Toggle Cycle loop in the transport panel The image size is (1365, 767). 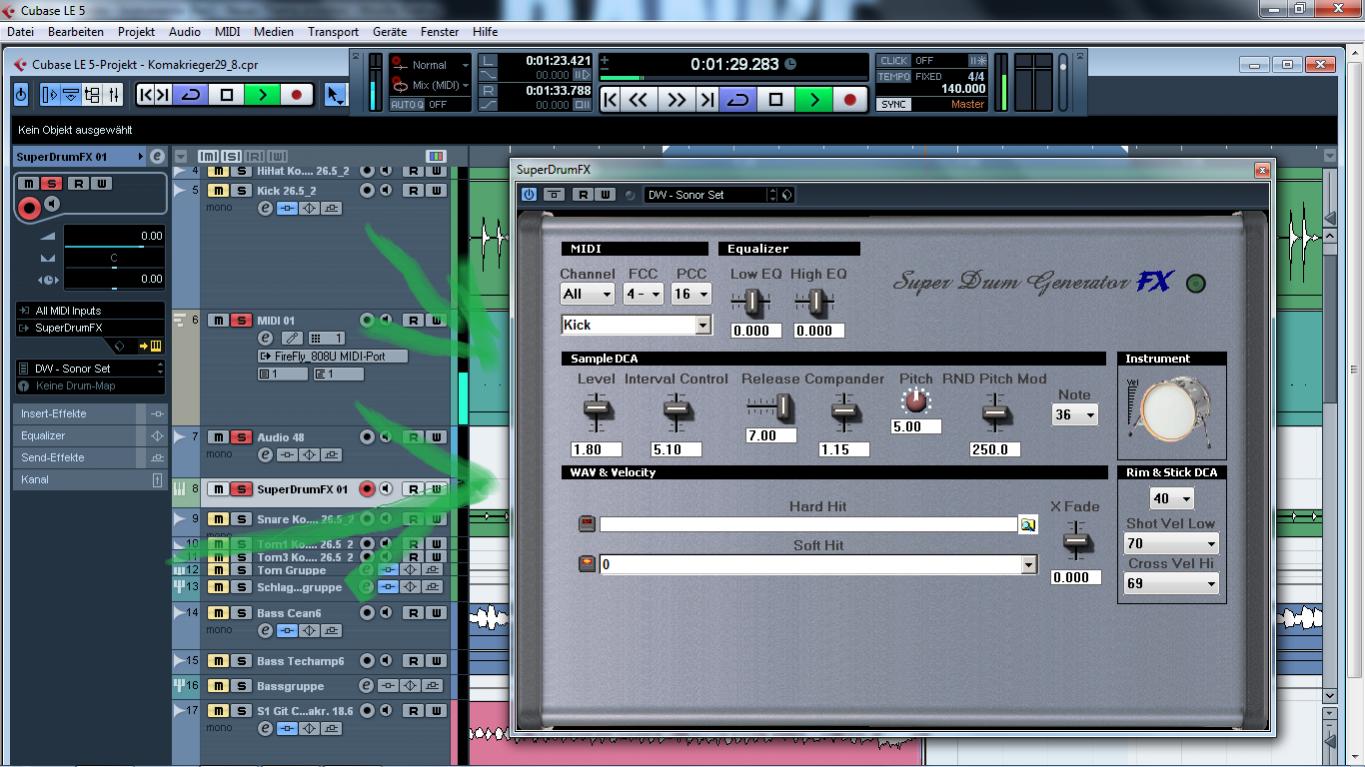pos(739,99)
